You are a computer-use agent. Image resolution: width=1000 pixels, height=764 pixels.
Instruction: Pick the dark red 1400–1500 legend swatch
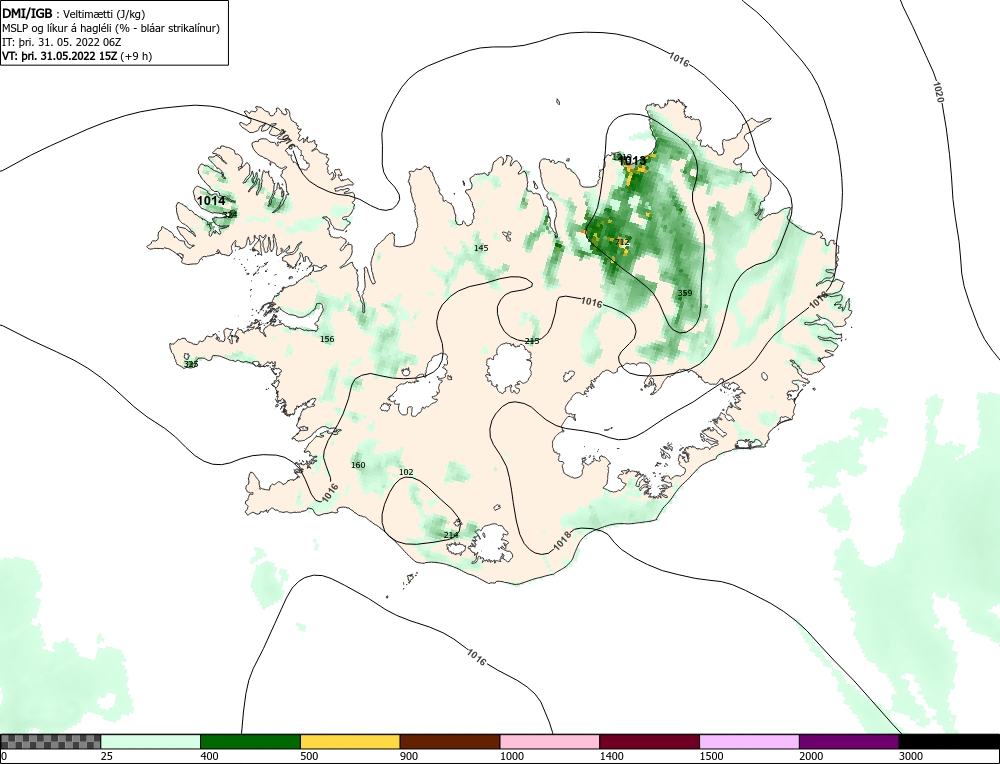649,742
